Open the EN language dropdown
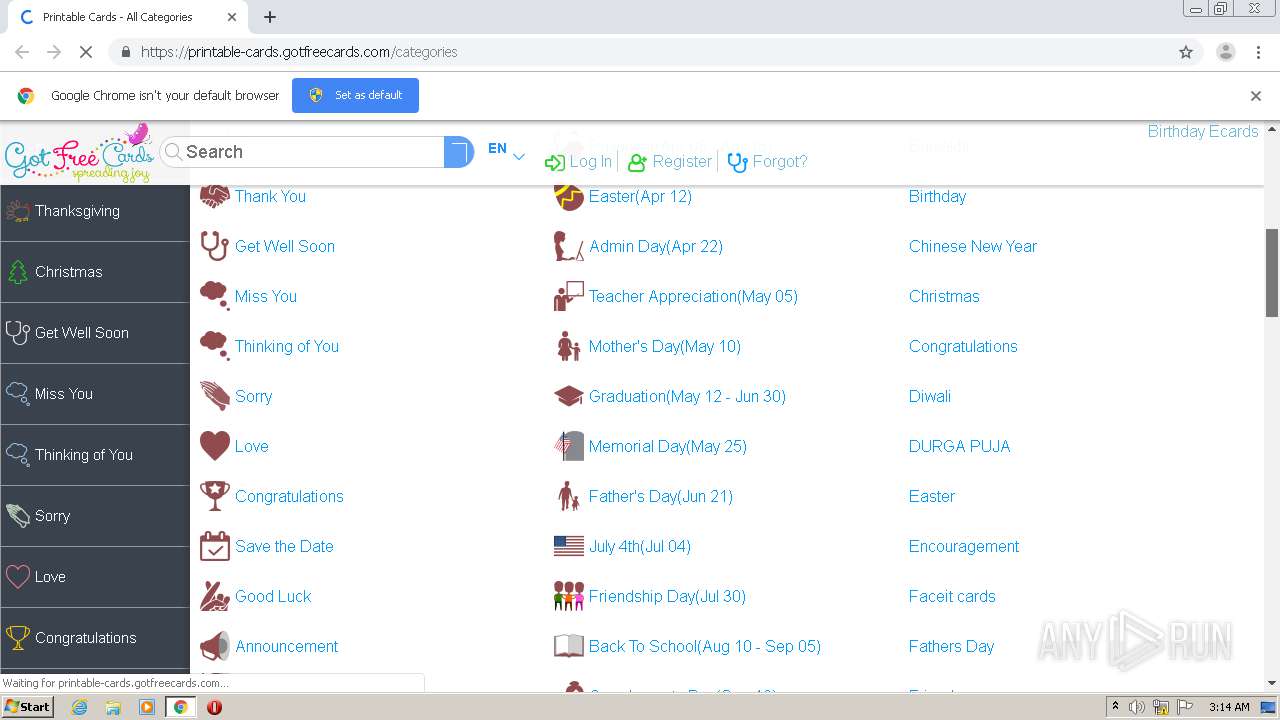 [506, 150]
